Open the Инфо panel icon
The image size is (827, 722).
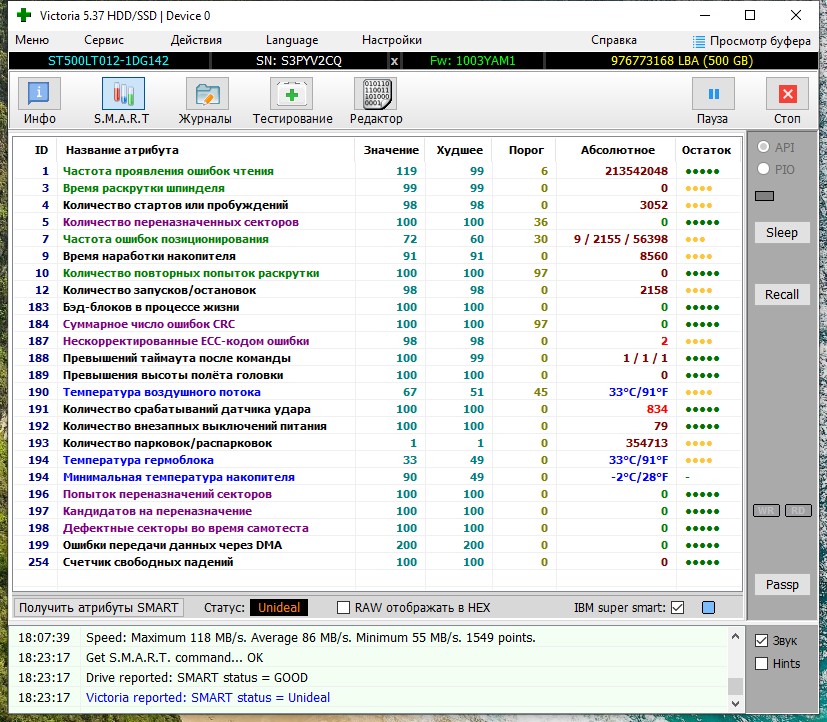pyautogui.click(x=40, y=95)
